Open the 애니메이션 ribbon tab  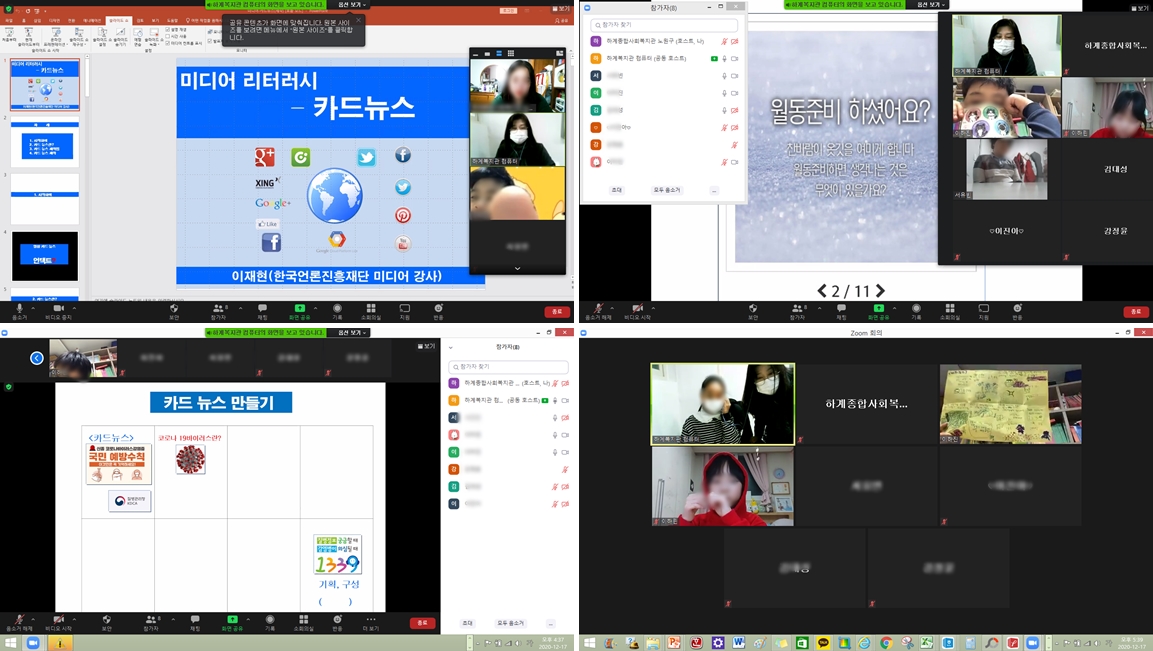[x=92, y=20]
